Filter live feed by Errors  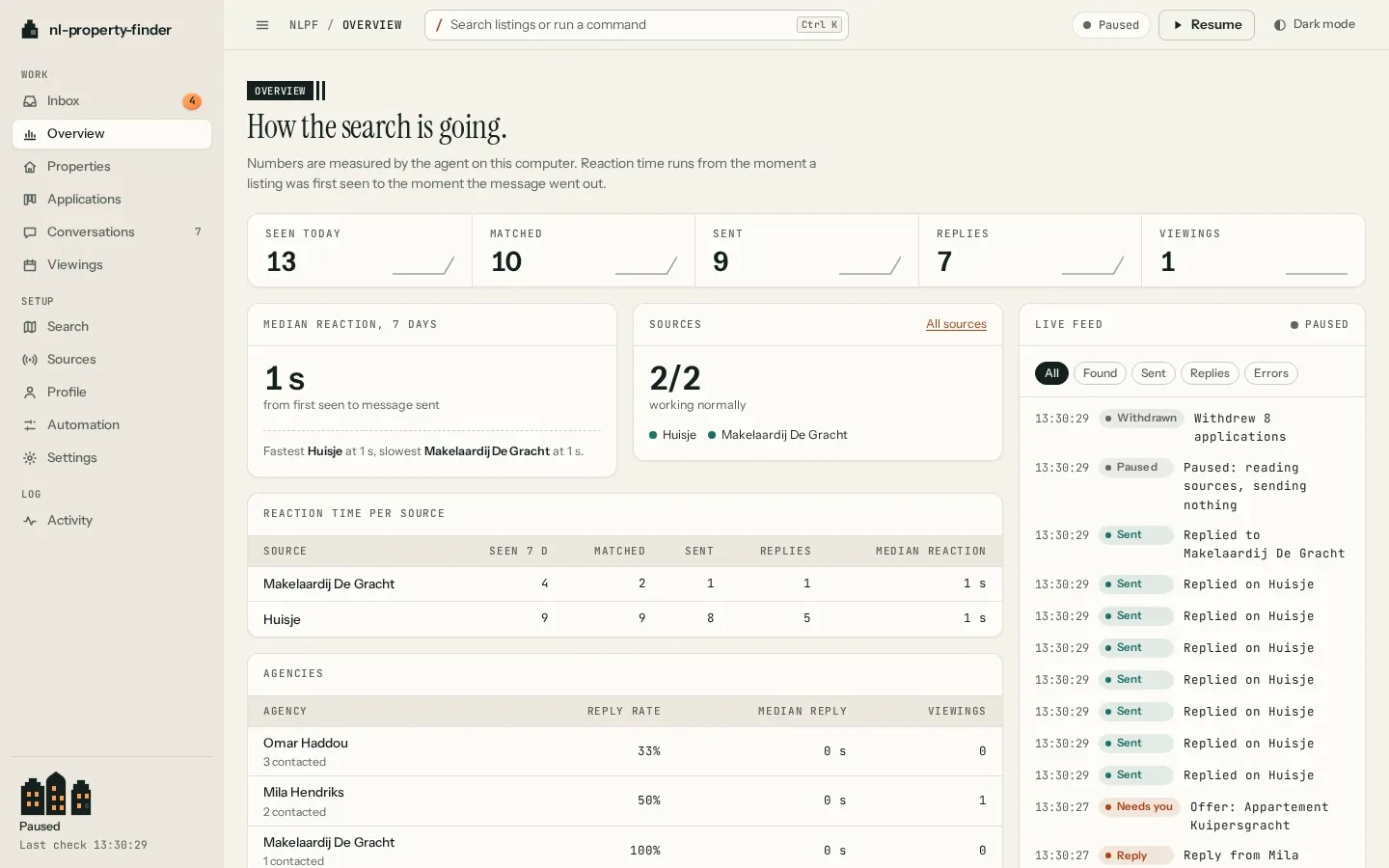[x=1271, y=373]
